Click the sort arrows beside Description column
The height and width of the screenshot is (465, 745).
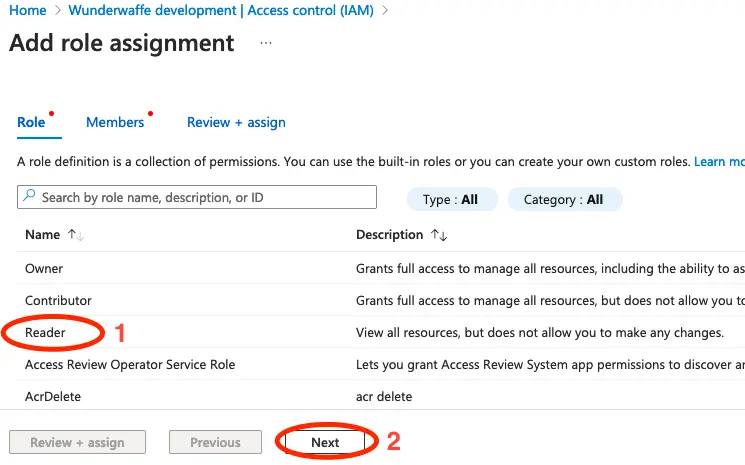(438, 235)
